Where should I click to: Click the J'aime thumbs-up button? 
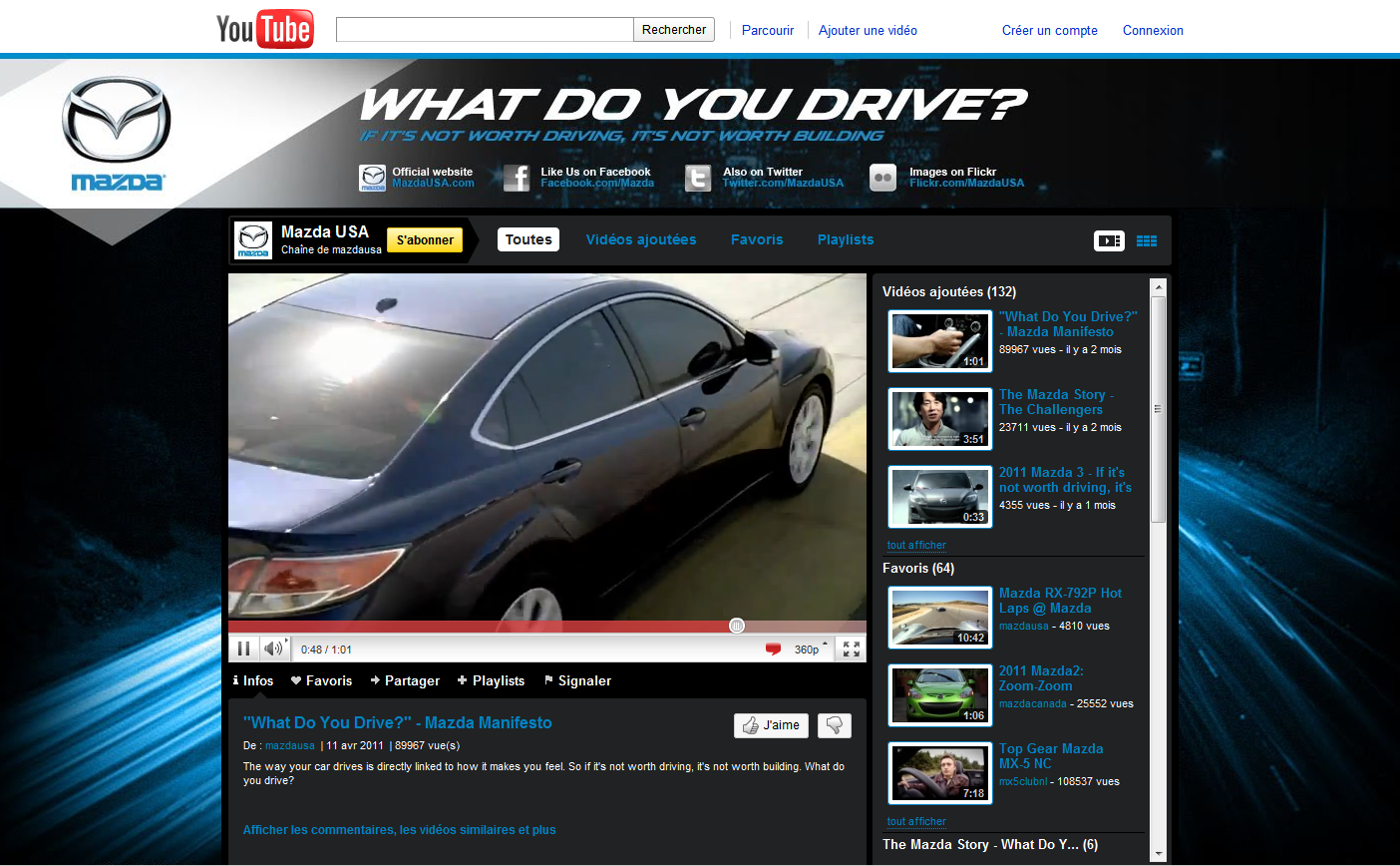[771, 725]
